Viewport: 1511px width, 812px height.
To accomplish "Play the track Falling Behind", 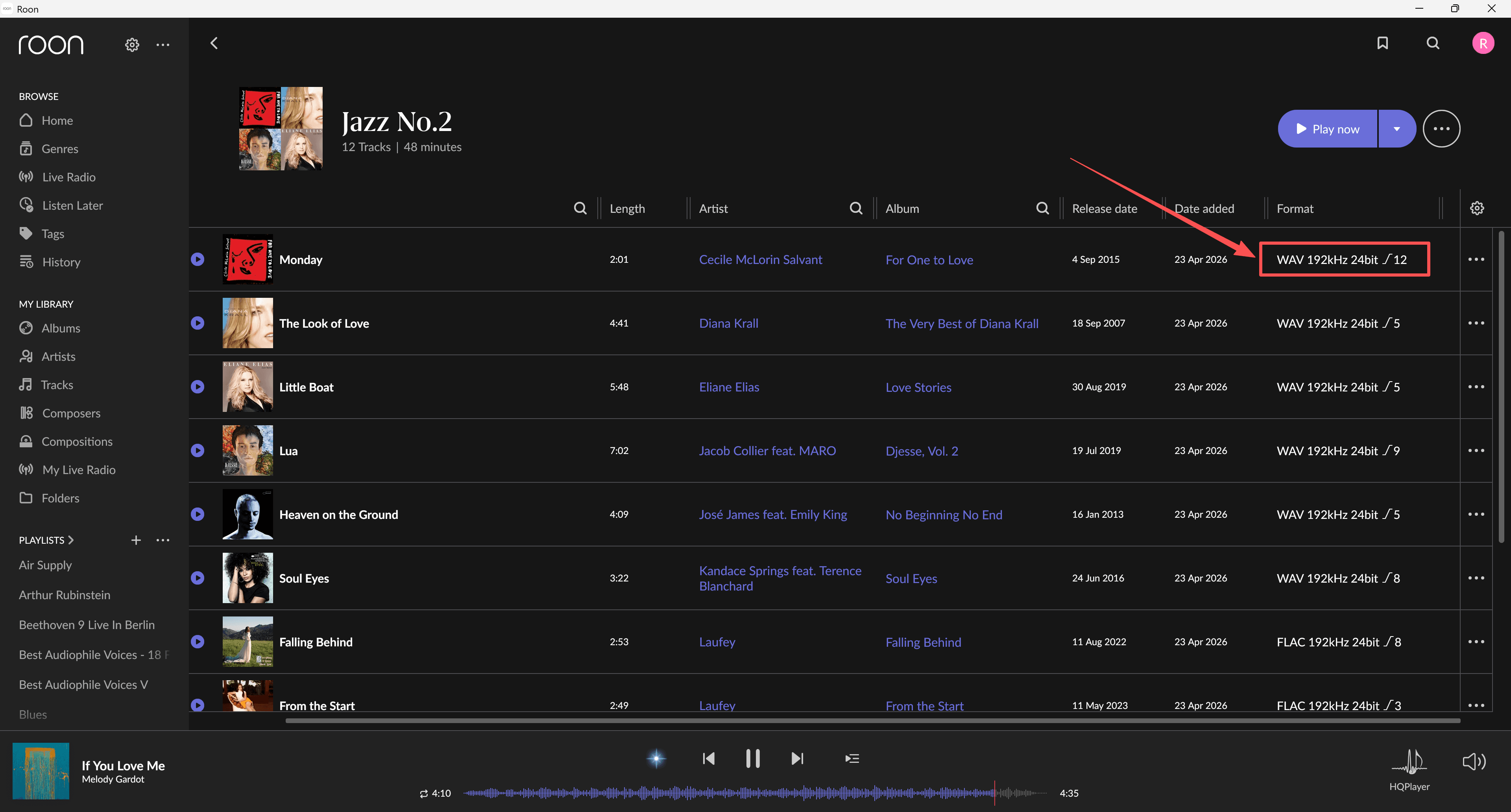I will click(198, 642).
